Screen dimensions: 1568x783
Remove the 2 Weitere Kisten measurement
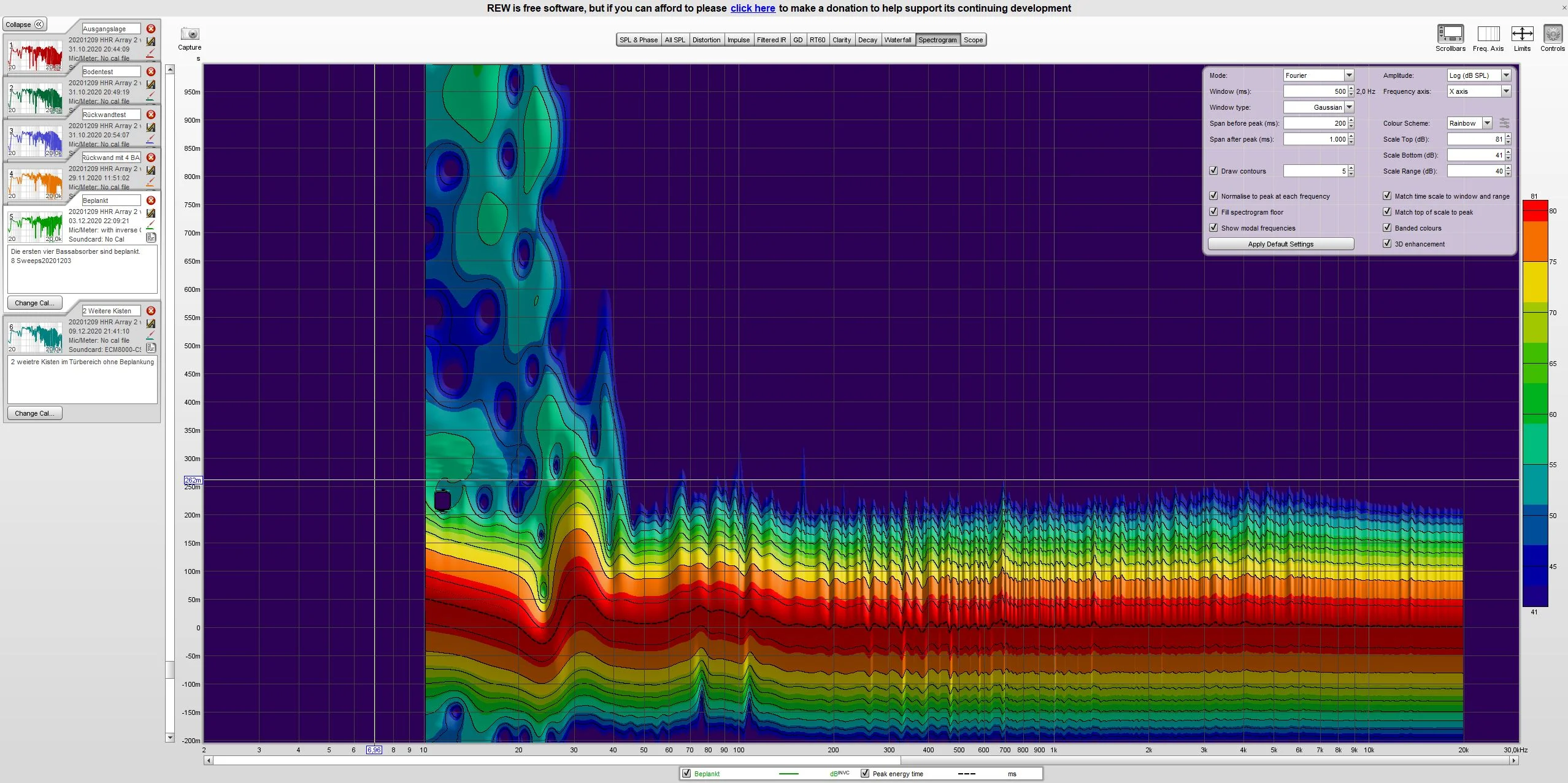151,311
